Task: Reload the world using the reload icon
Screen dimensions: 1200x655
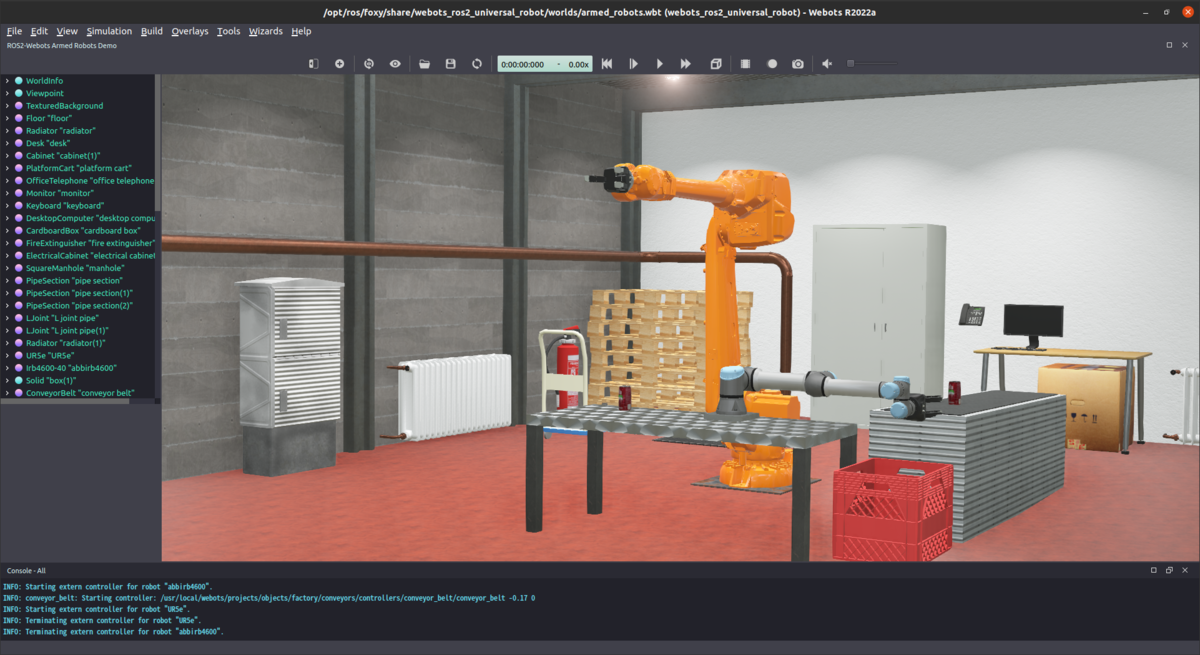Action: tap(476, 63)
